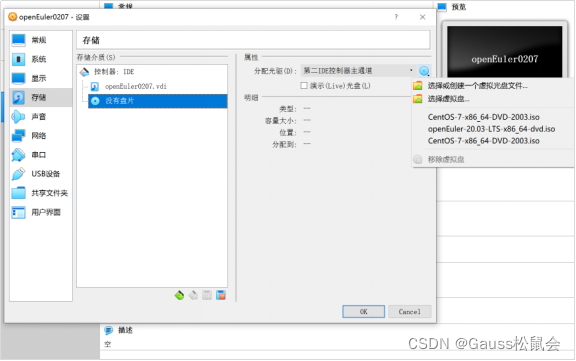This screenshot has height=361, width=576.
Task: Open the 分配光驱 dropdown
Action: point(359,71)
